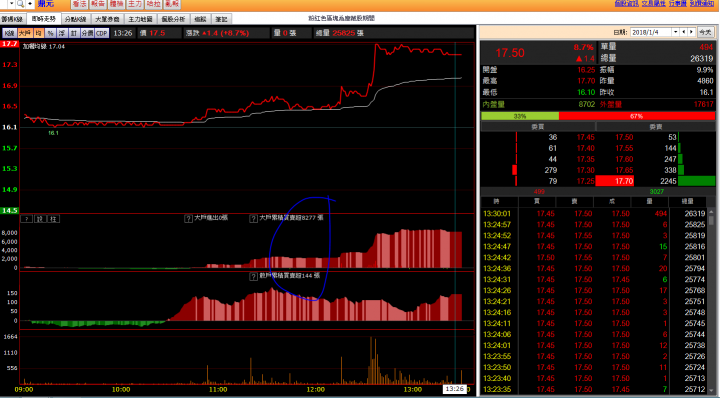This screenshot has width=720, height=398.
Task: Toggle the % percentage axis button
Action: 50,33
